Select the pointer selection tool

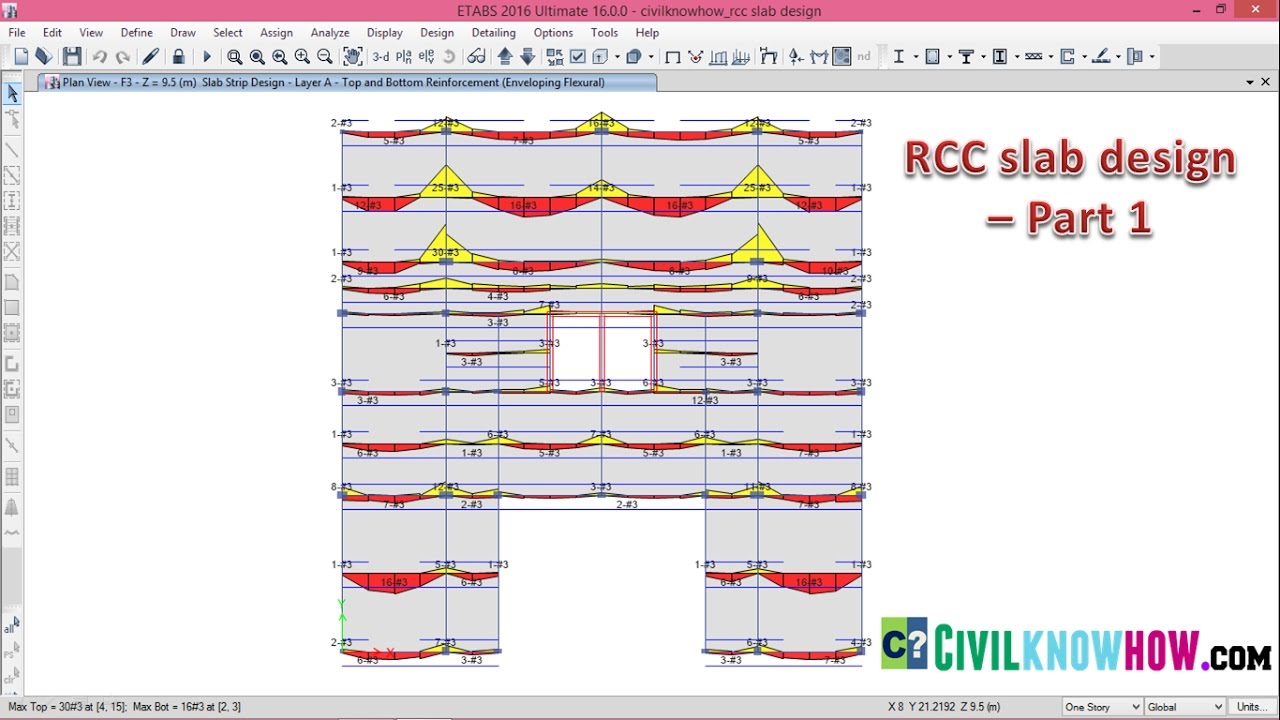(x=12, y=93)
